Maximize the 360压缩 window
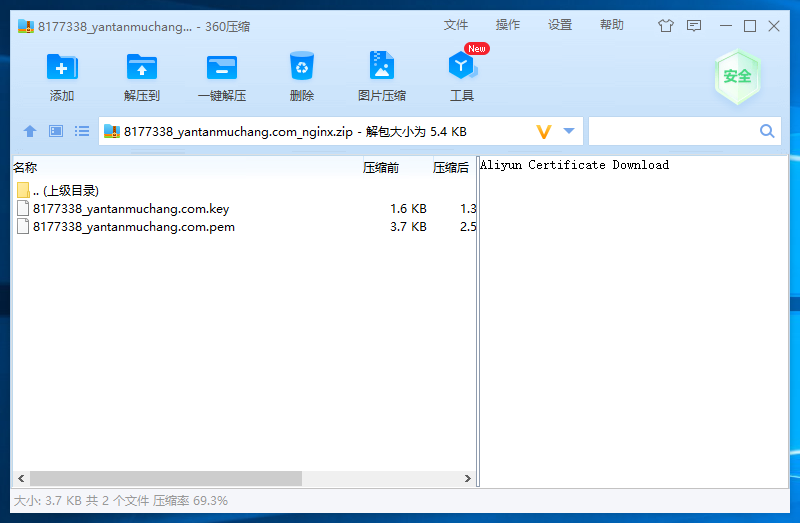 pyautogui.click(x=749, y=26)
